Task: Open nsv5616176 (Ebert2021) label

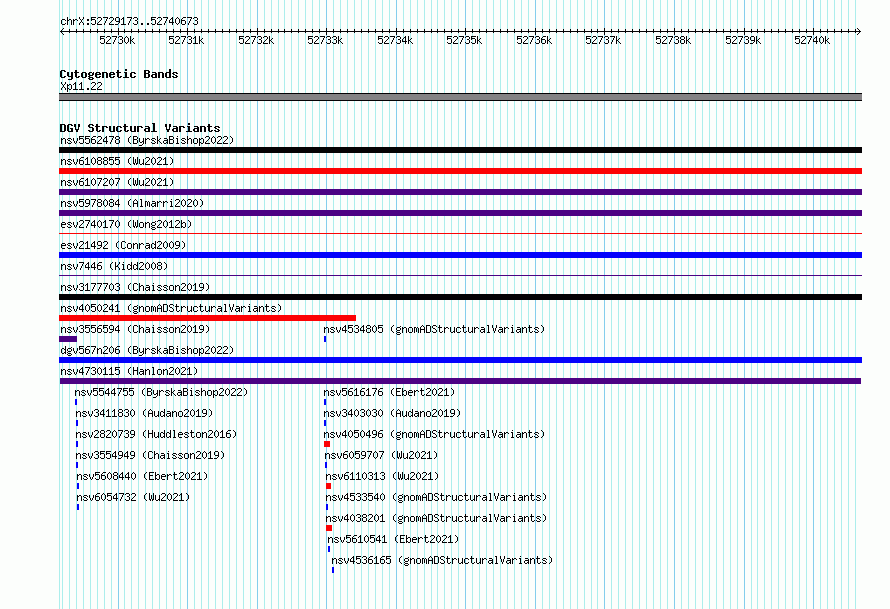Action: [389, 392]
